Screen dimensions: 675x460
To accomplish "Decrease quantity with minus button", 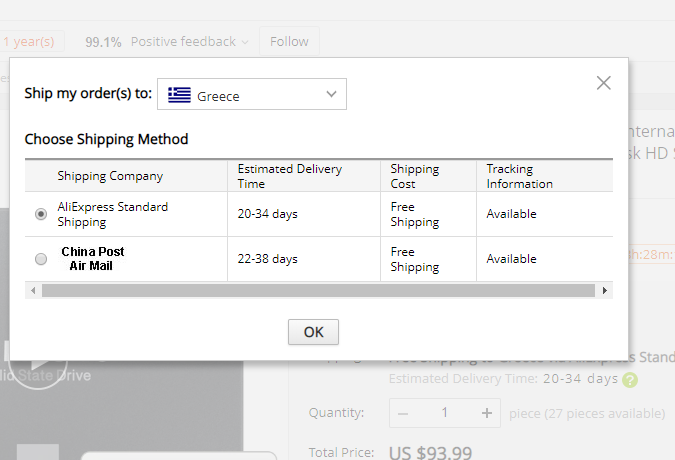I will coord(403,413).
